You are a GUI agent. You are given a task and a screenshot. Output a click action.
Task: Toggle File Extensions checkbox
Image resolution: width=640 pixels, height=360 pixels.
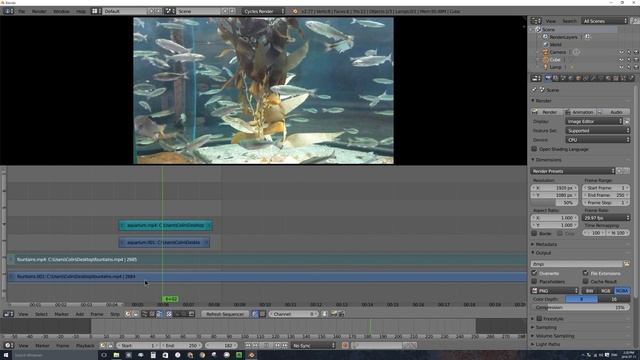pyautogui.click(x=585, y=273)
